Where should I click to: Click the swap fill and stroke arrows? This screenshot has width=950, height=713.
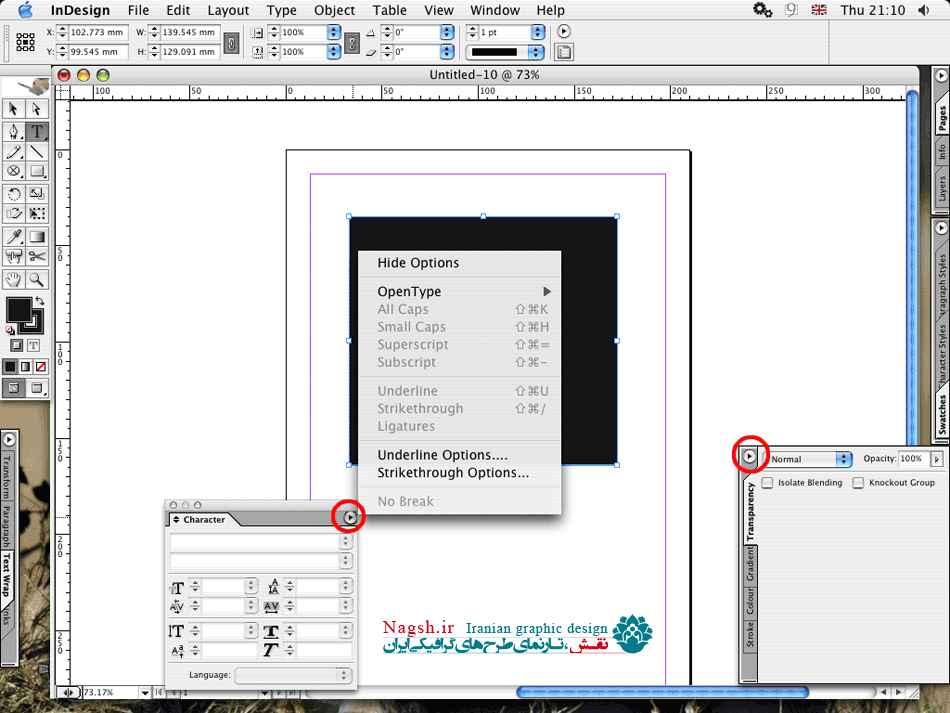coord(40,301)
